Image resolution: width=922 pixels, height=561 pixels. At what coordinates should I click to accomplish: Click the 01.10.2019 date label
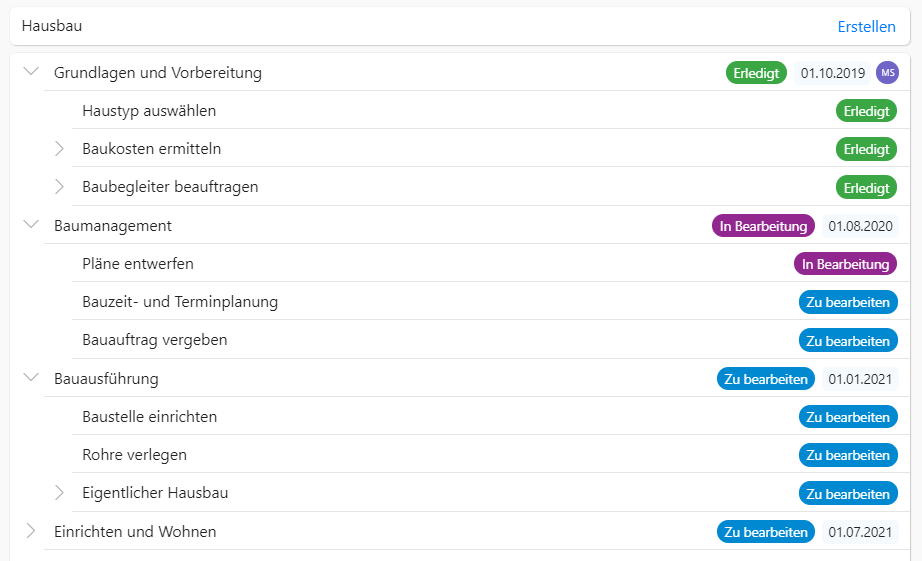[x=833, y=73]
